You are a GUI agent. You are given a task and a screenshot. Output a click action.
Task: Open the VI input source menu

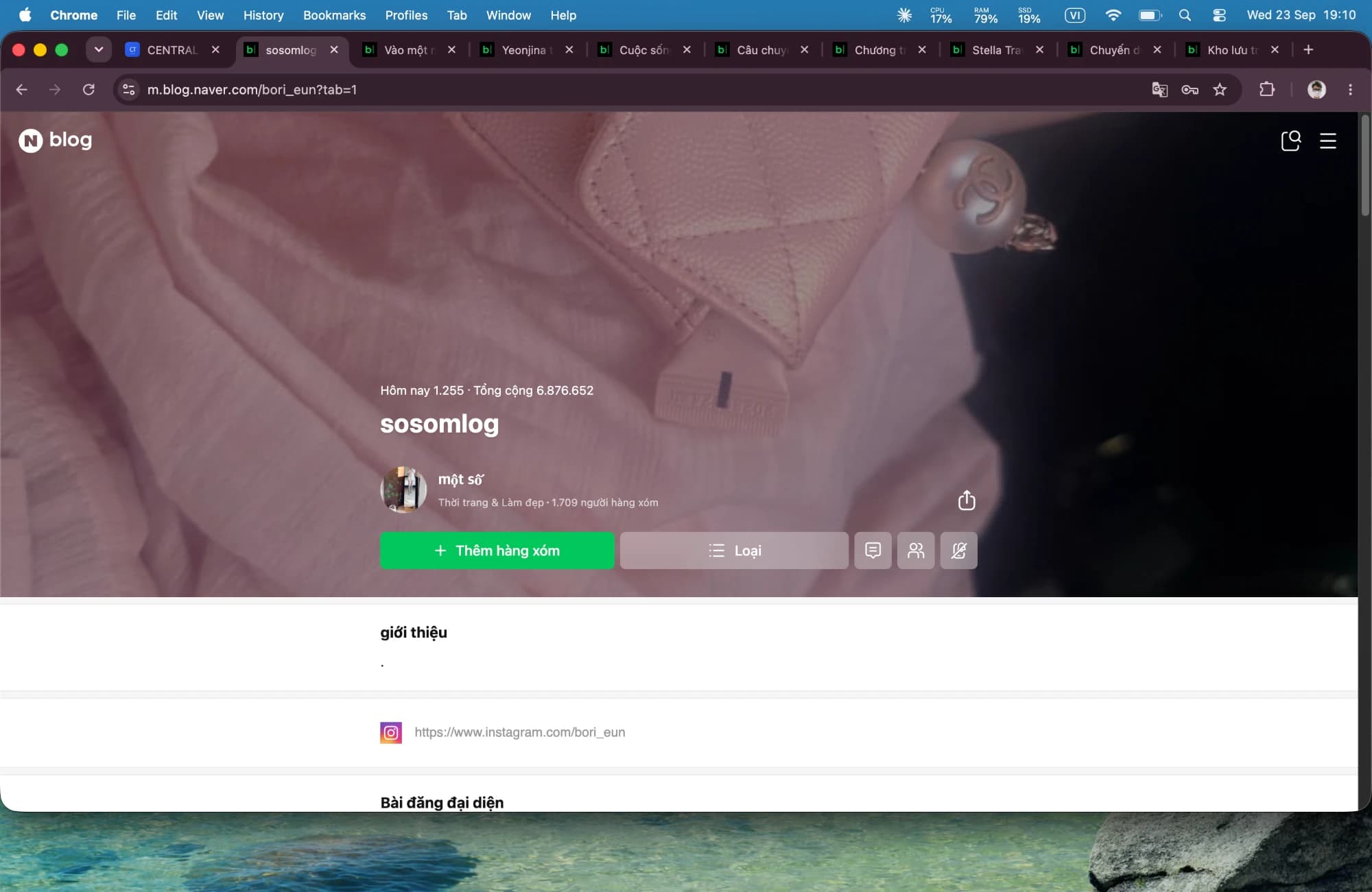(x=1075, y=15)
